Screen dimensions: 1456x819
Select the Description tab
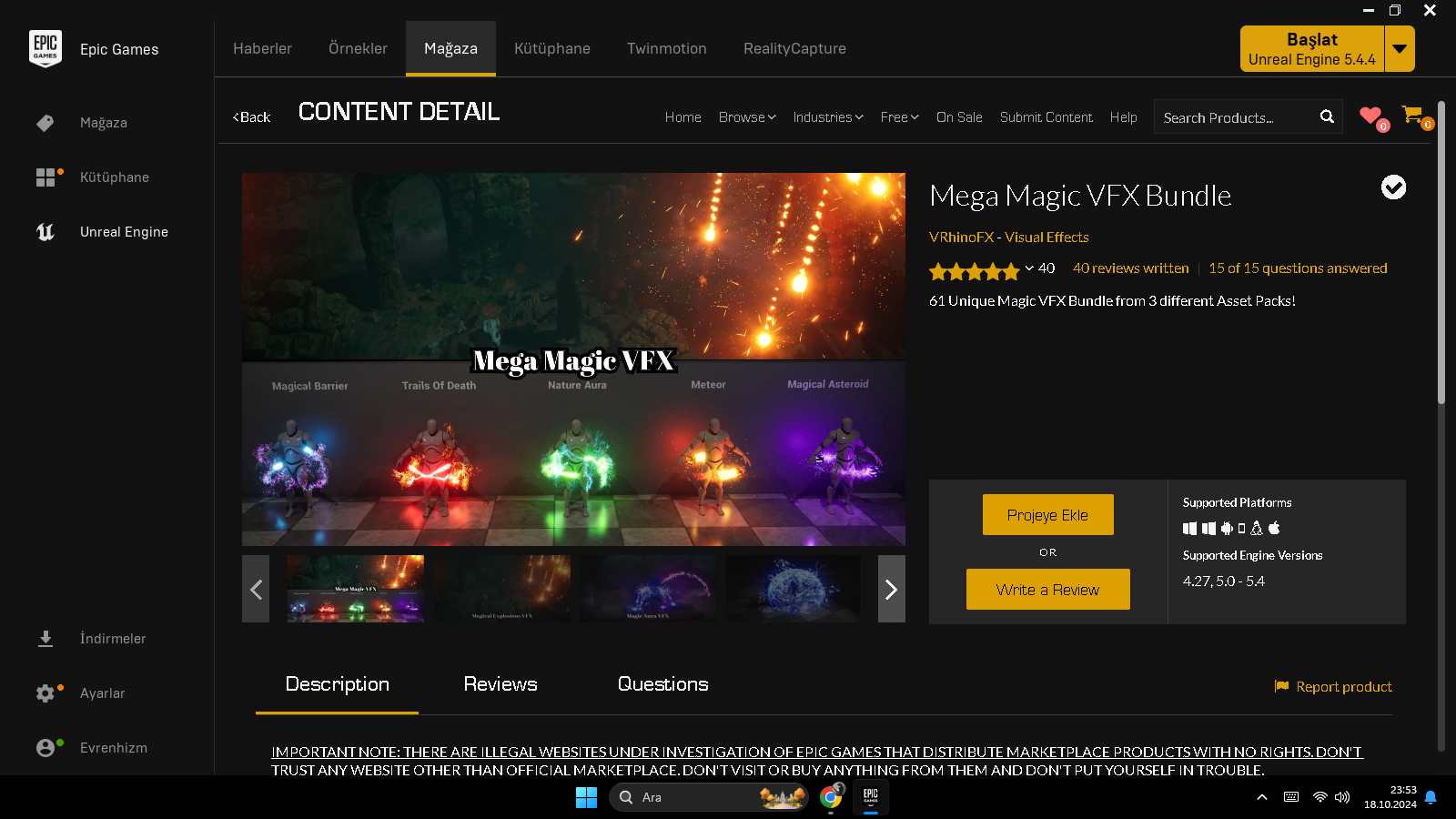(x=337, y=684)
